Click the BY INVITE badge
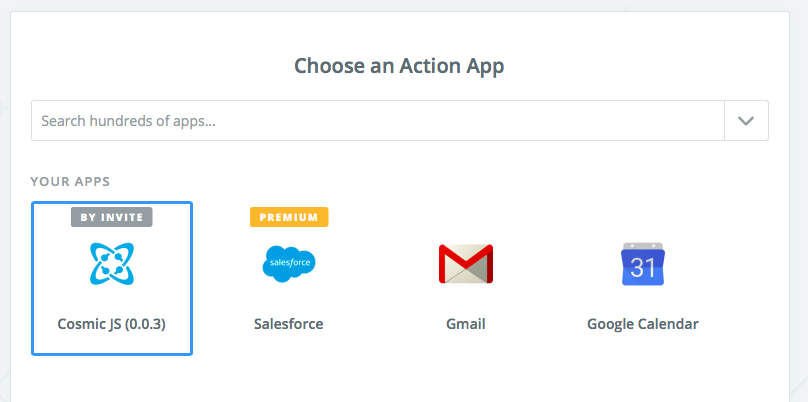This screenshot has width=808, height=402. [x=112, y=217]
